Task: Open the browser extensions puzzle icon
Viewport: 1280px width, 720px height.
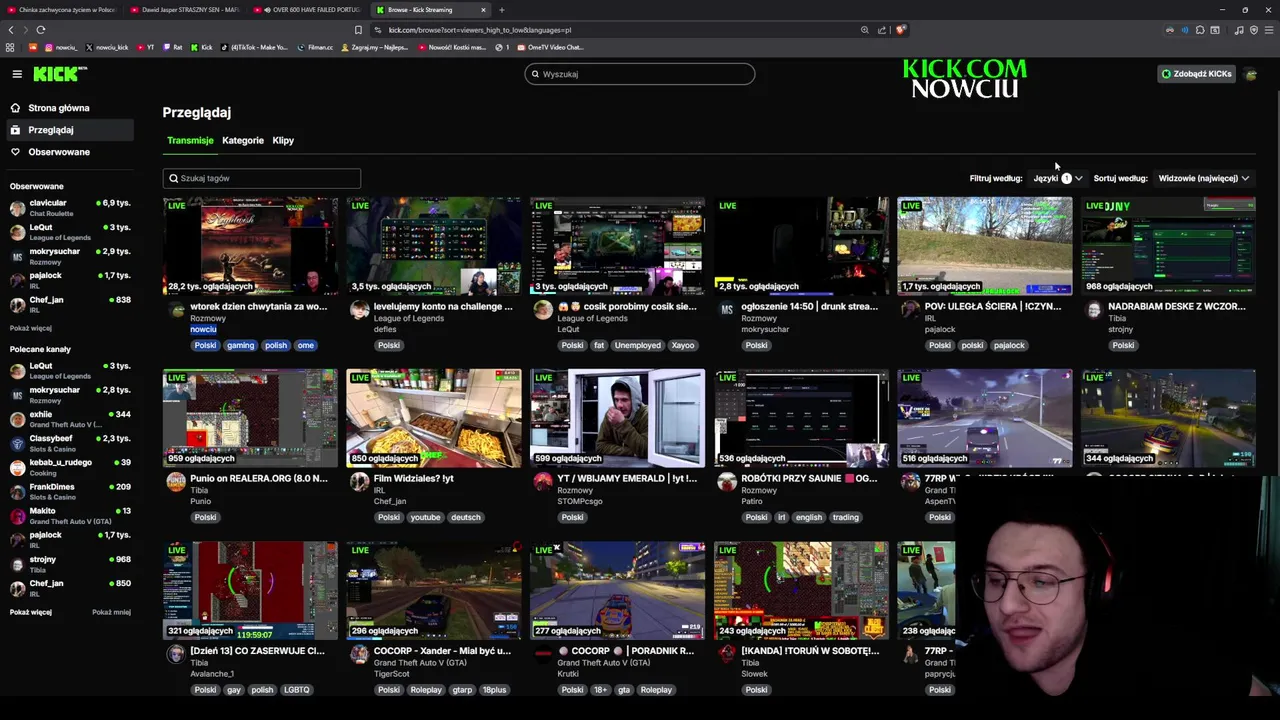Action: click(1200, 30)
